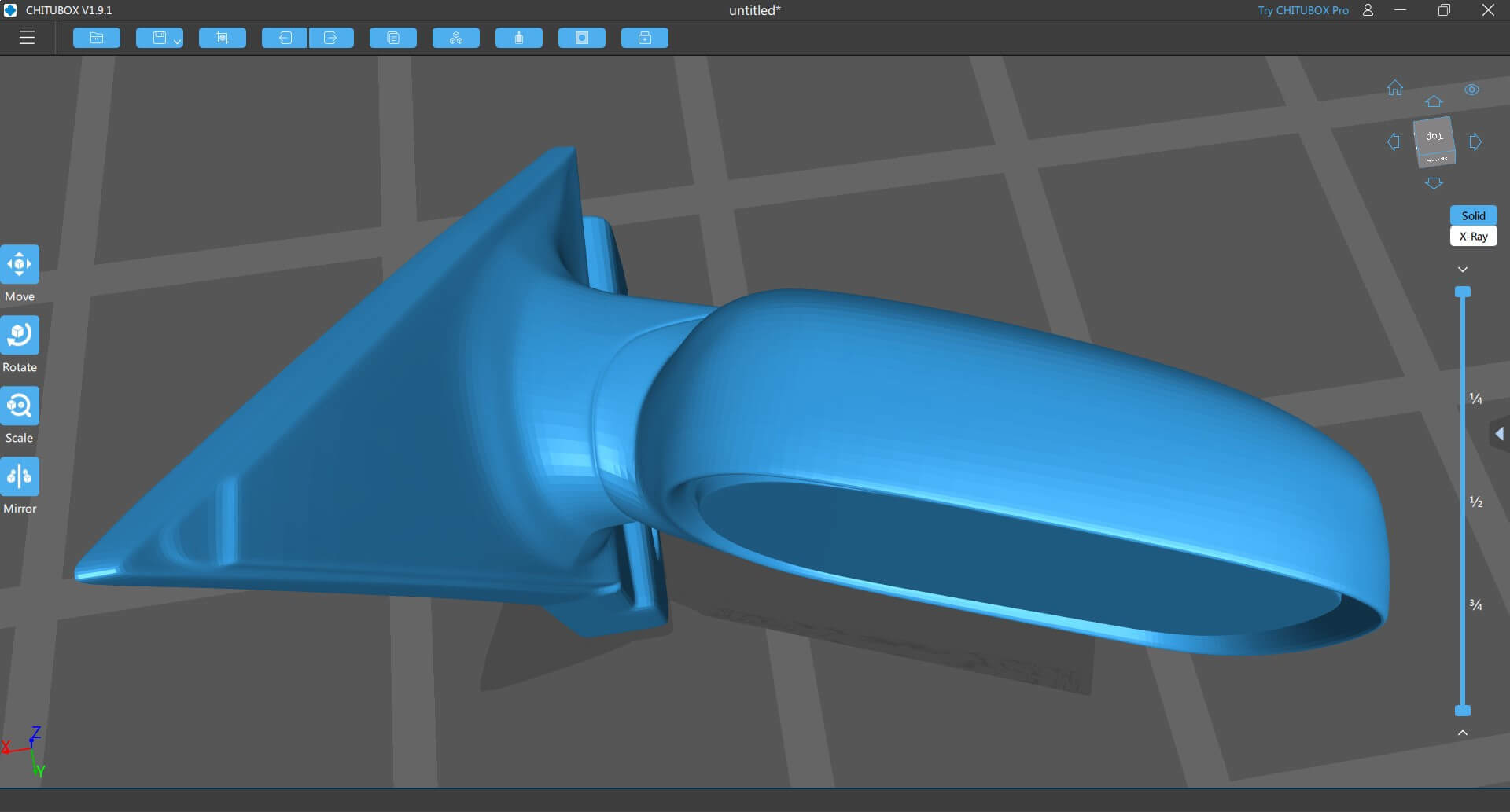Select the Scale tool
This screenshot has height=812, width=1510.
[20, 406]
